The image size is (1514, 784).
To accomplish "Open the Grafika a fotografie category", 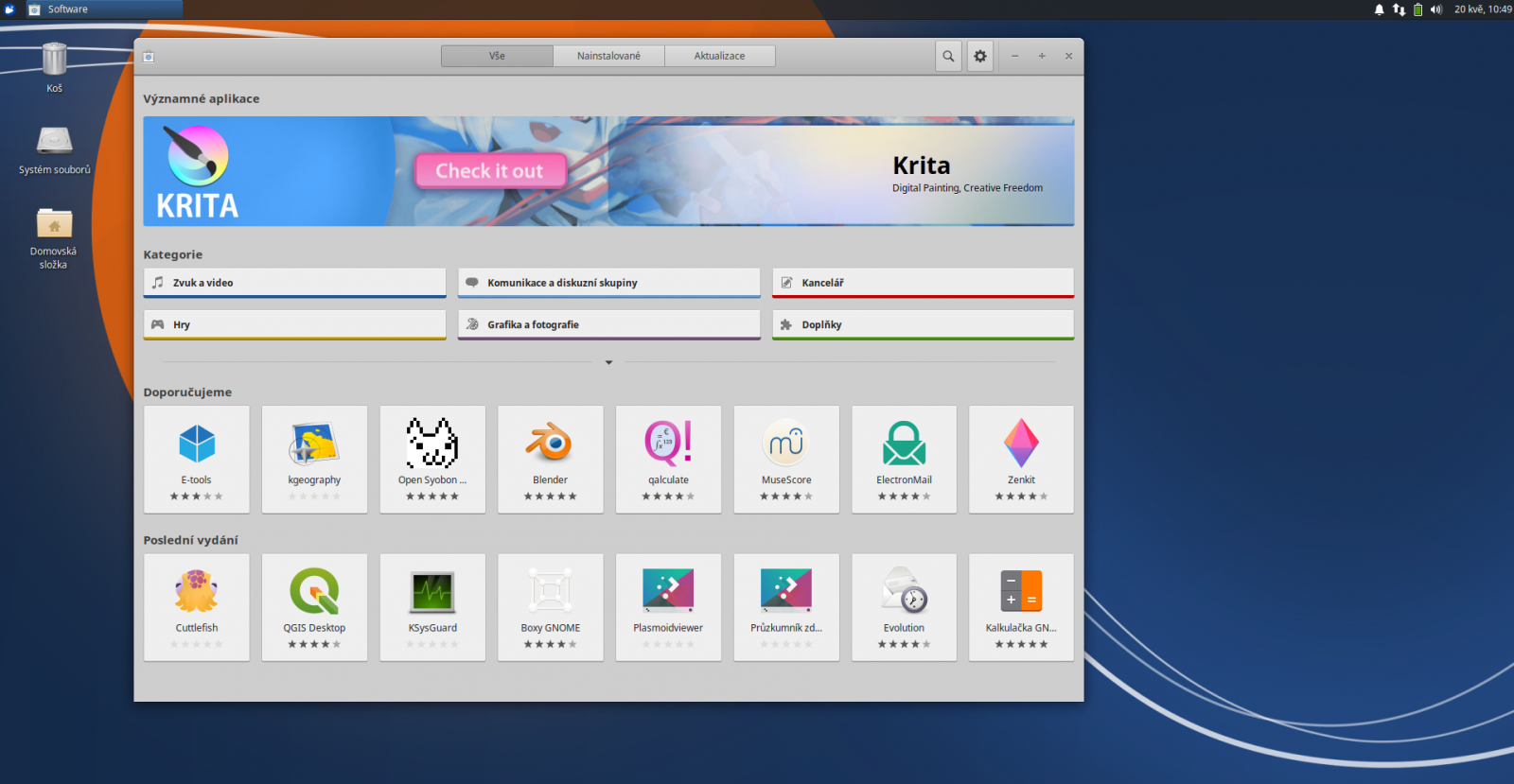I will click(609, 324).
